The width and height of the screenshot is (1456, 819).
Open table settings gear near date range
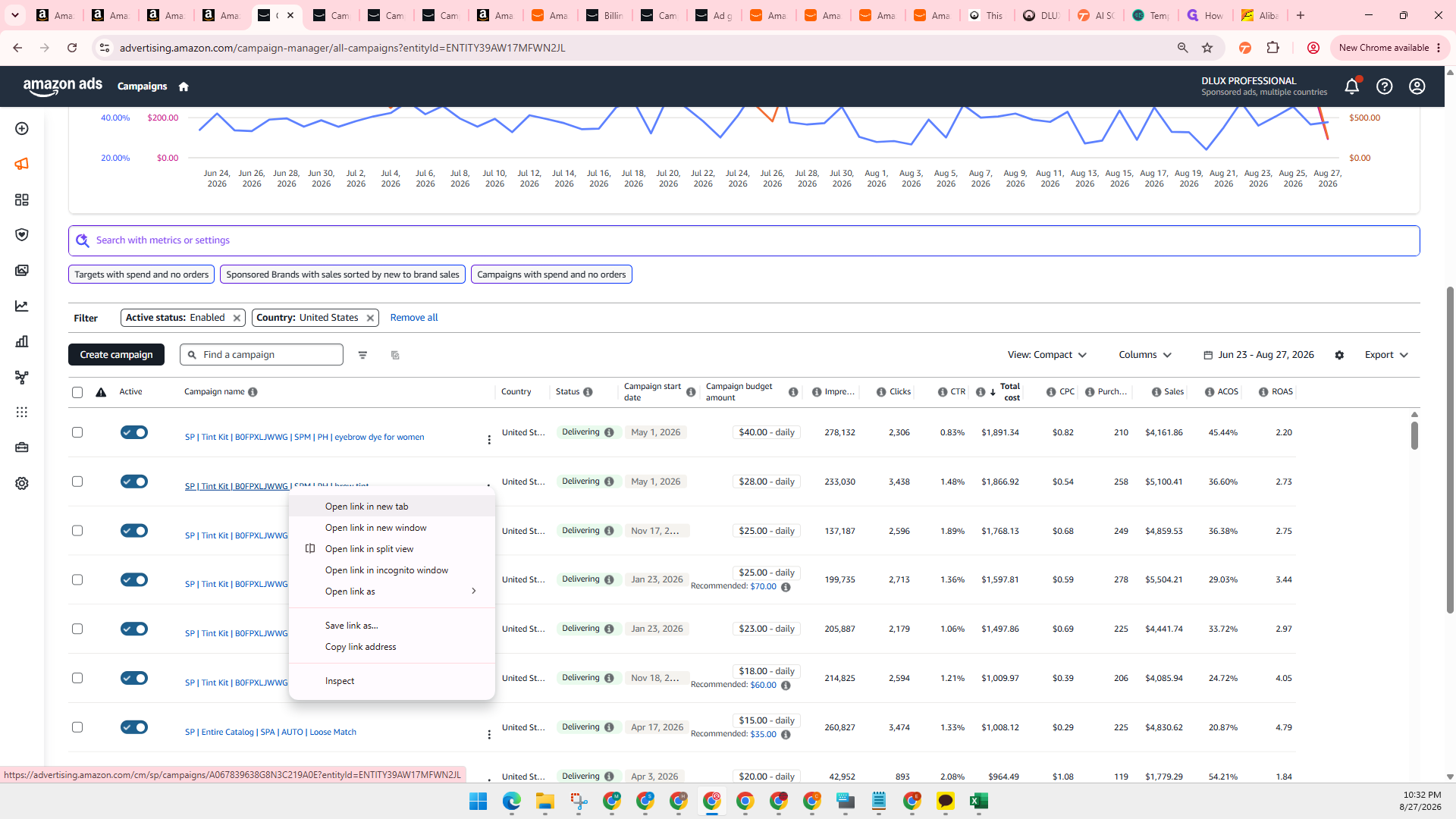pos(1339,355)
